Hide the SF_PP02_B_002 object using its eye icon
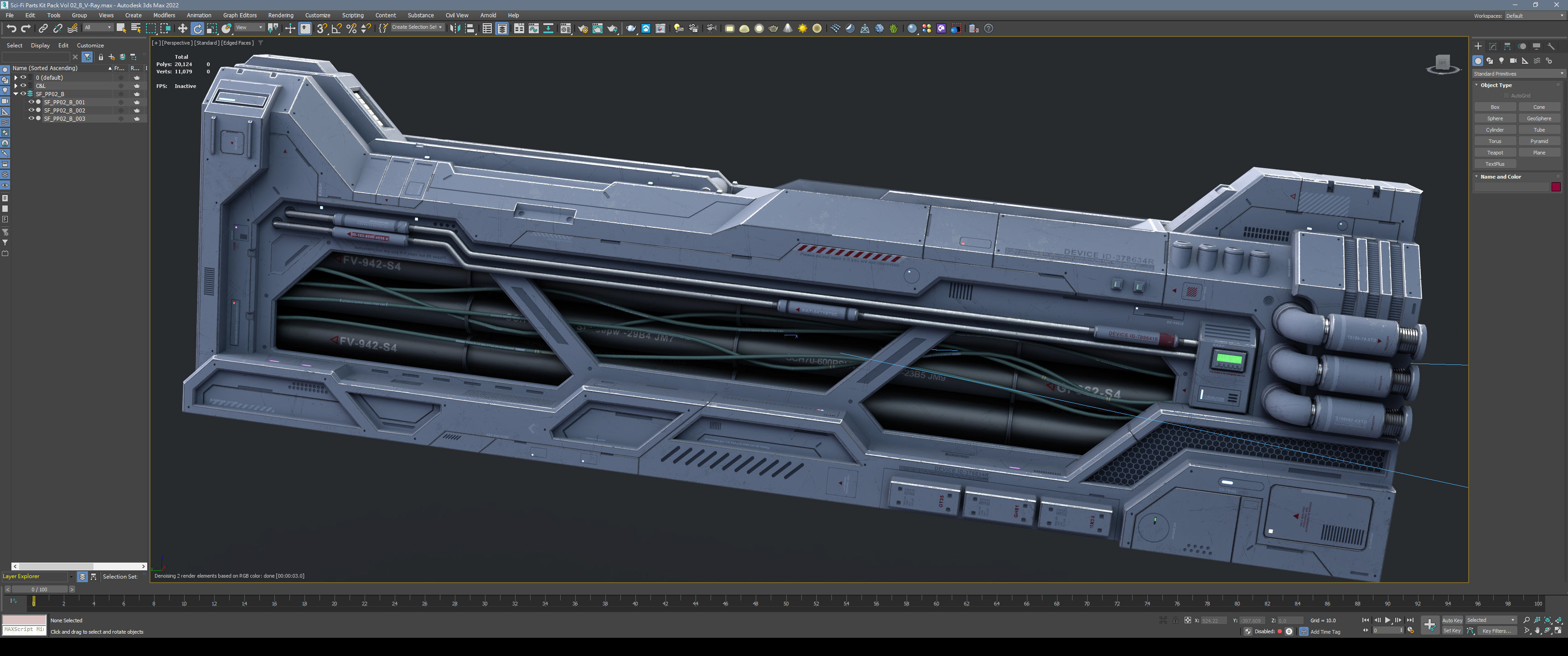This screenshot has height=656, width=1568. 31,110
